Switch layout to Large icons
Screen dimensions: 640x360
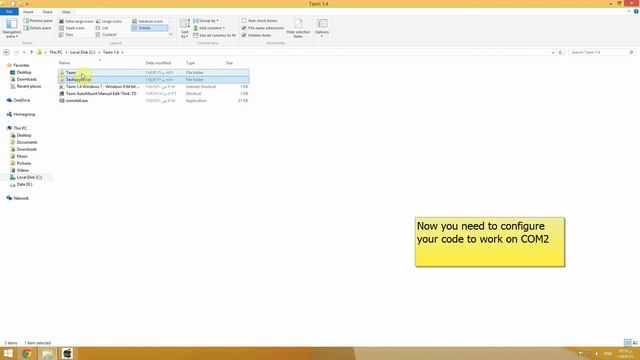(x=109, y=21)
